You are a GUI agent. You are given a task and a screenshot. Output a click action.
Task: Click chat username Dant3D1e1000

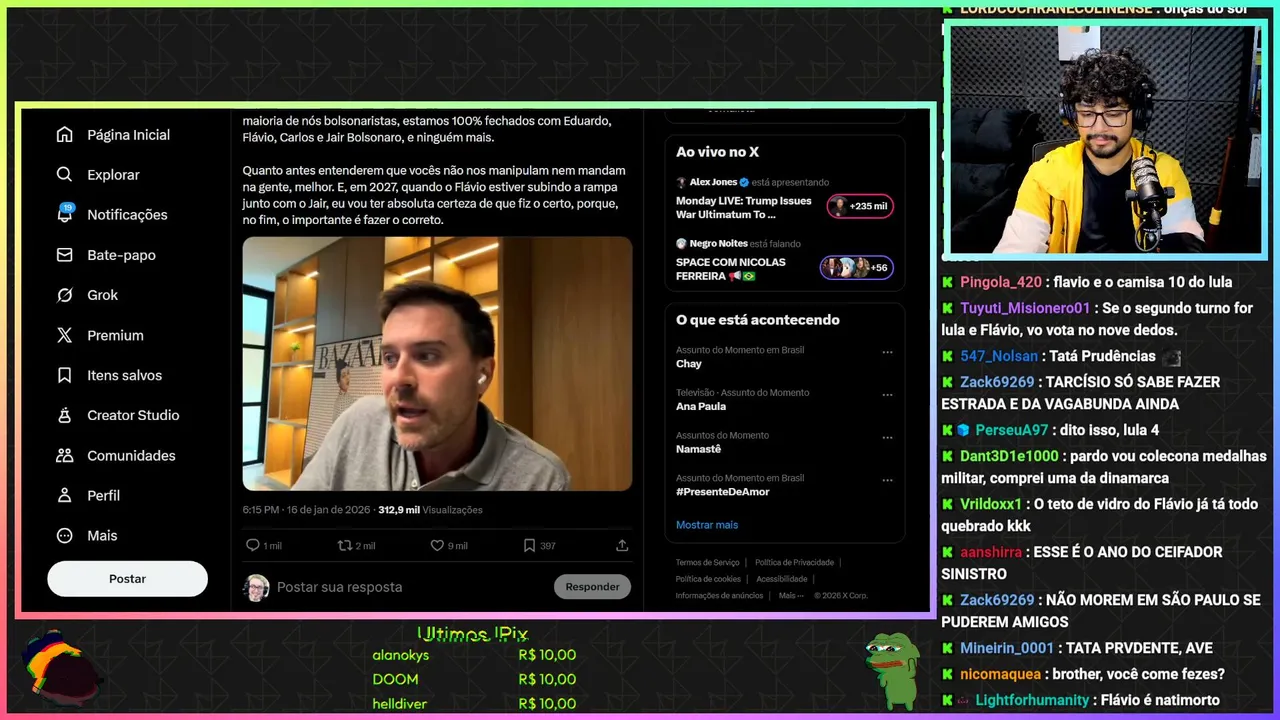1009,456
